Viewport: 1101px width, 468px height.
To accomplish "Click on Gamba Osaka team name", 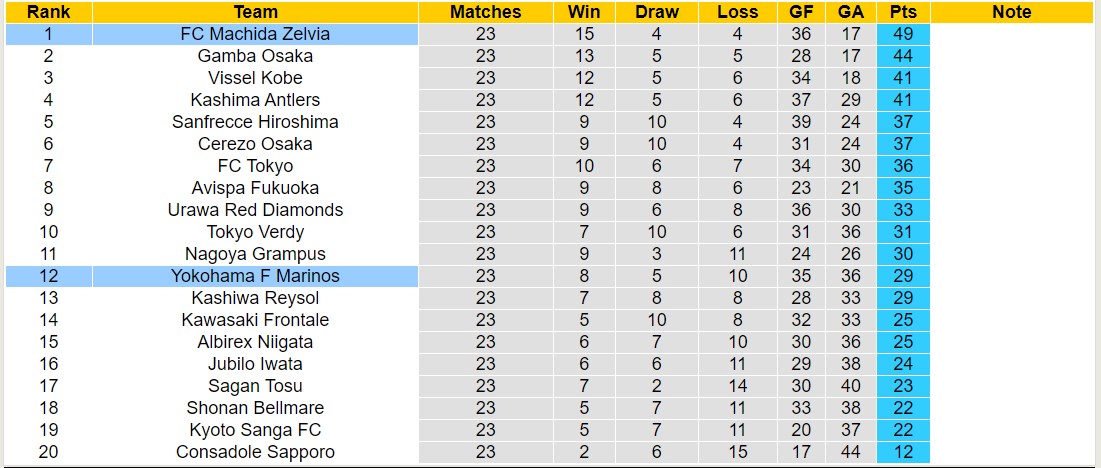I will tap(255, 56).
